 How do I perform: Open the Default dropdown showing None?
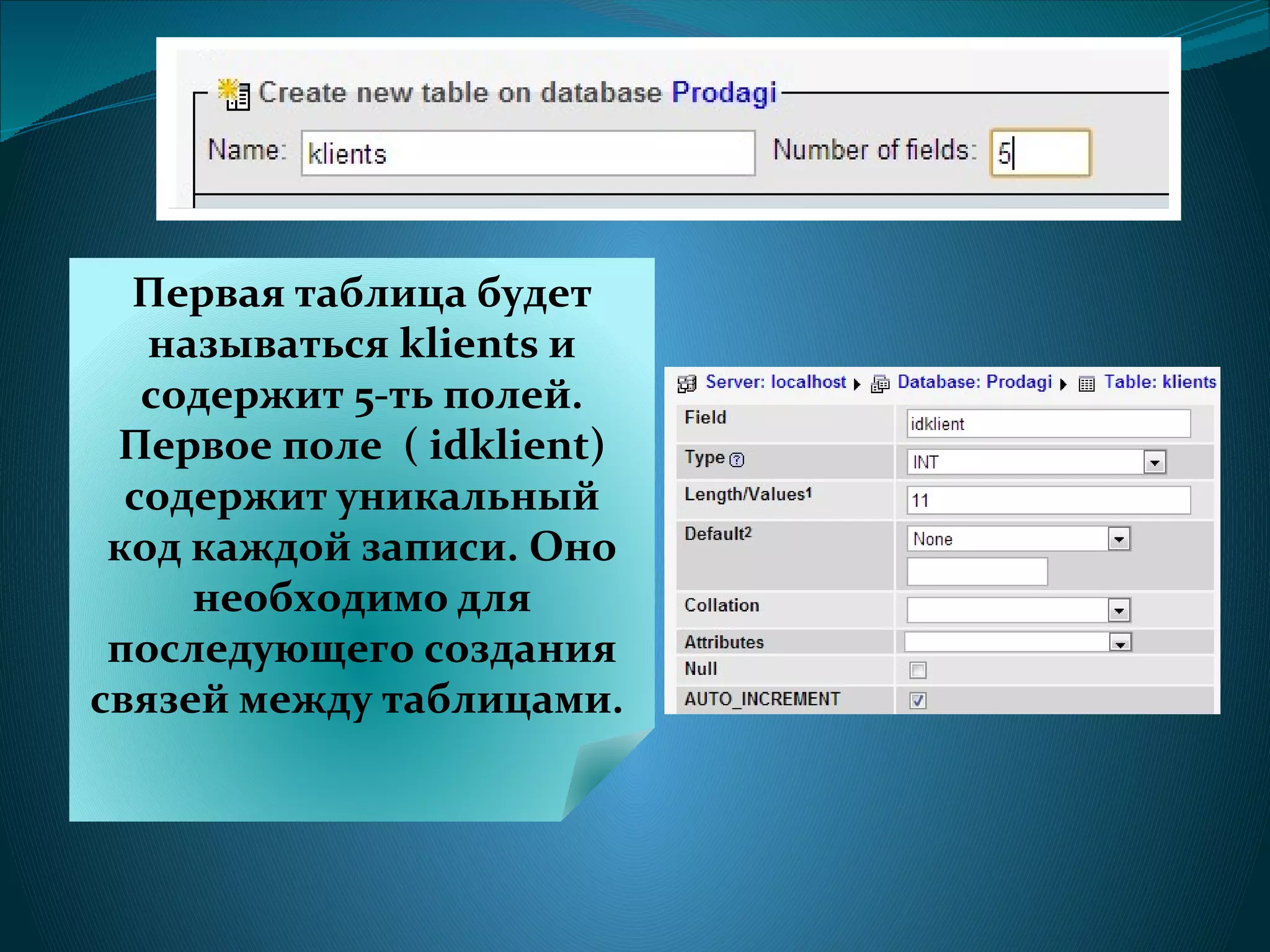point(1018,539)
